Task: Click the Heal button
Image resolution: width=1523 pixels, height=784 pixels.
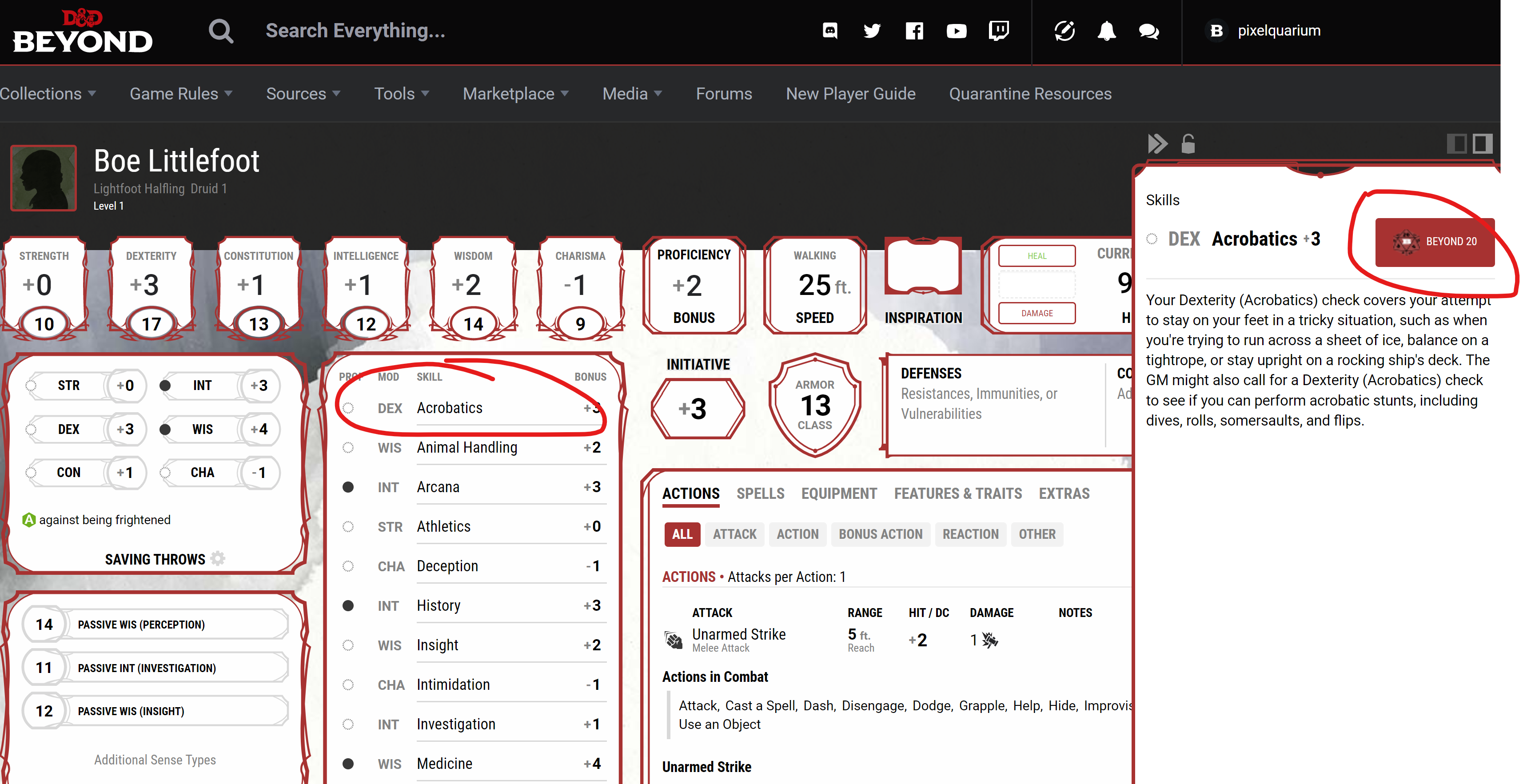Action: tap(1037, 256)
